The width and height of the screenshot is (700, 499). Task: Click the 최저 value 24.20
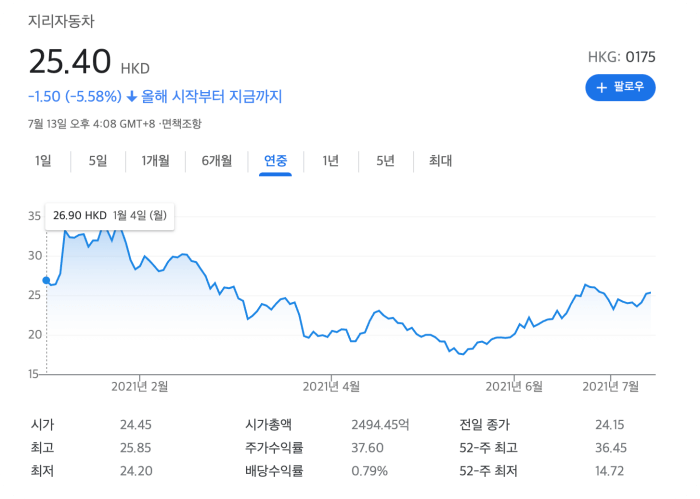coord(136,471)
